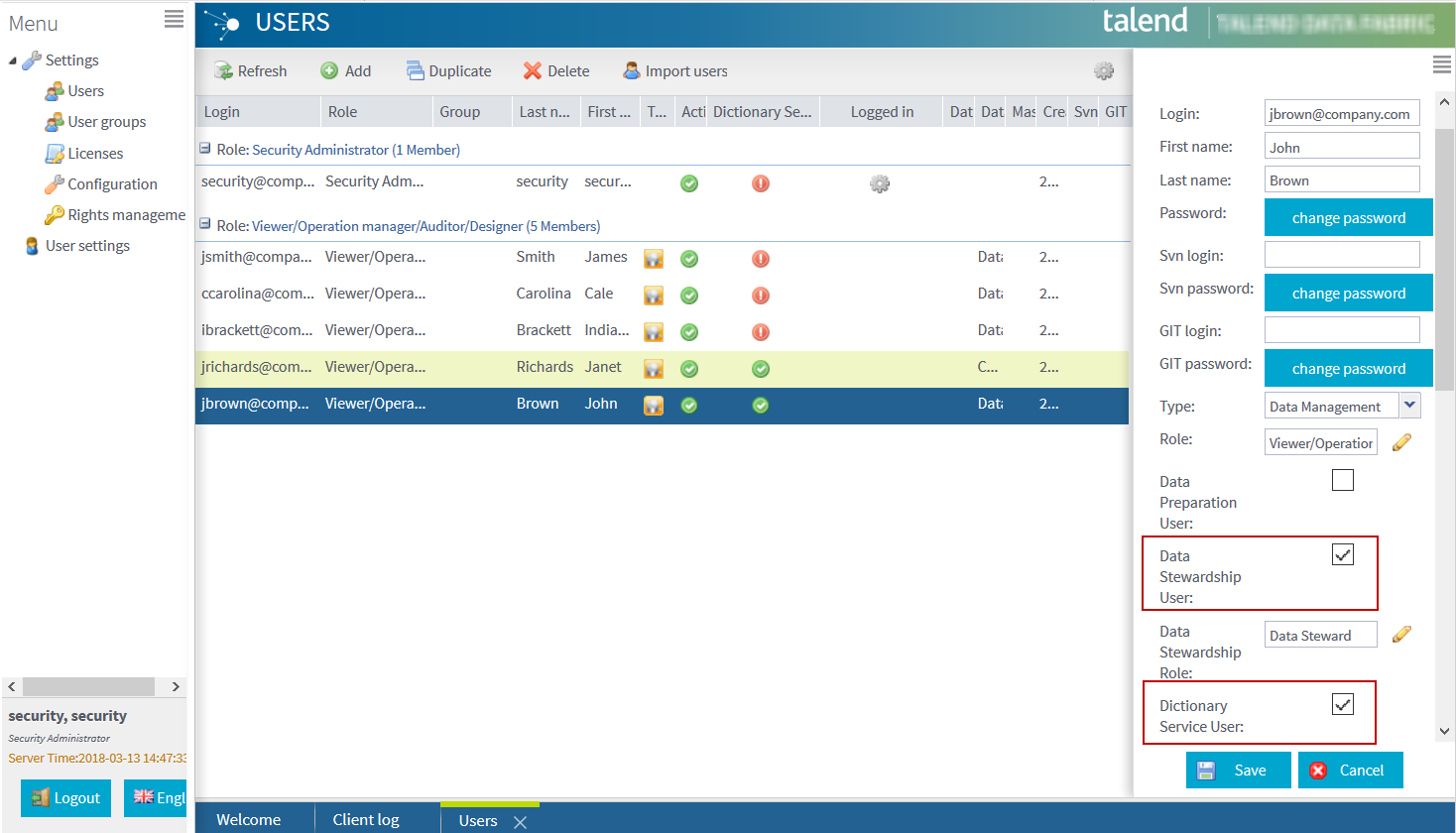Switch to the Client log tab

(366, 819)
